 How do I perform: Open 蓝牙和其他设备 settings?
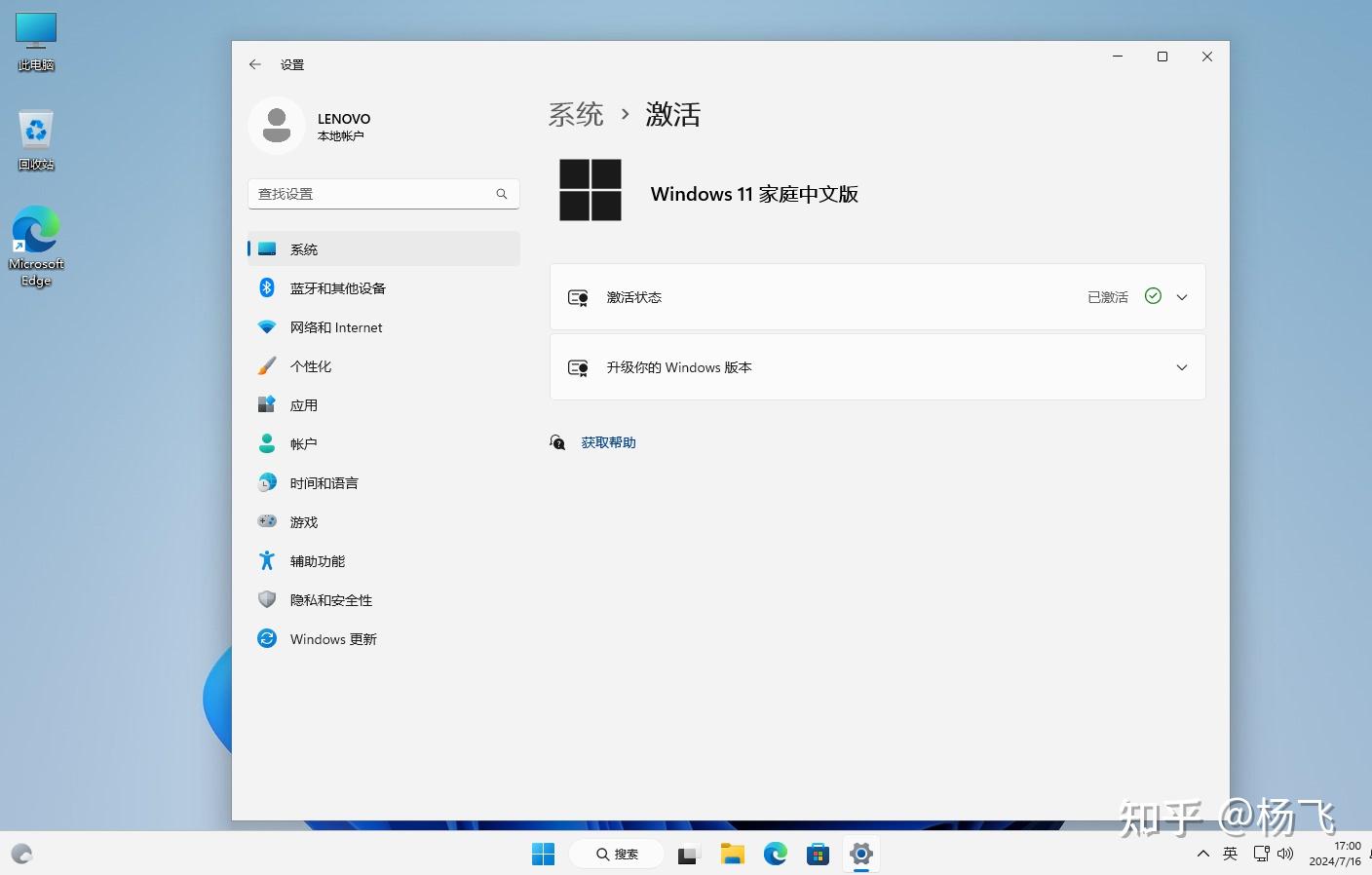tap(338, 287)
